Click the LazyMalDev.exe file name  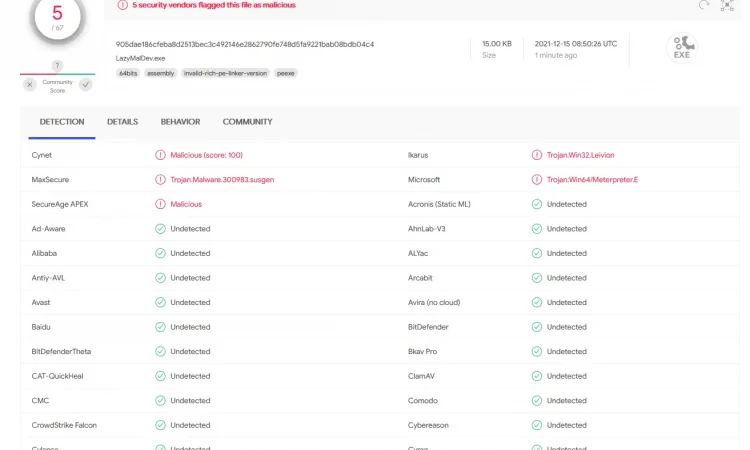140,58
